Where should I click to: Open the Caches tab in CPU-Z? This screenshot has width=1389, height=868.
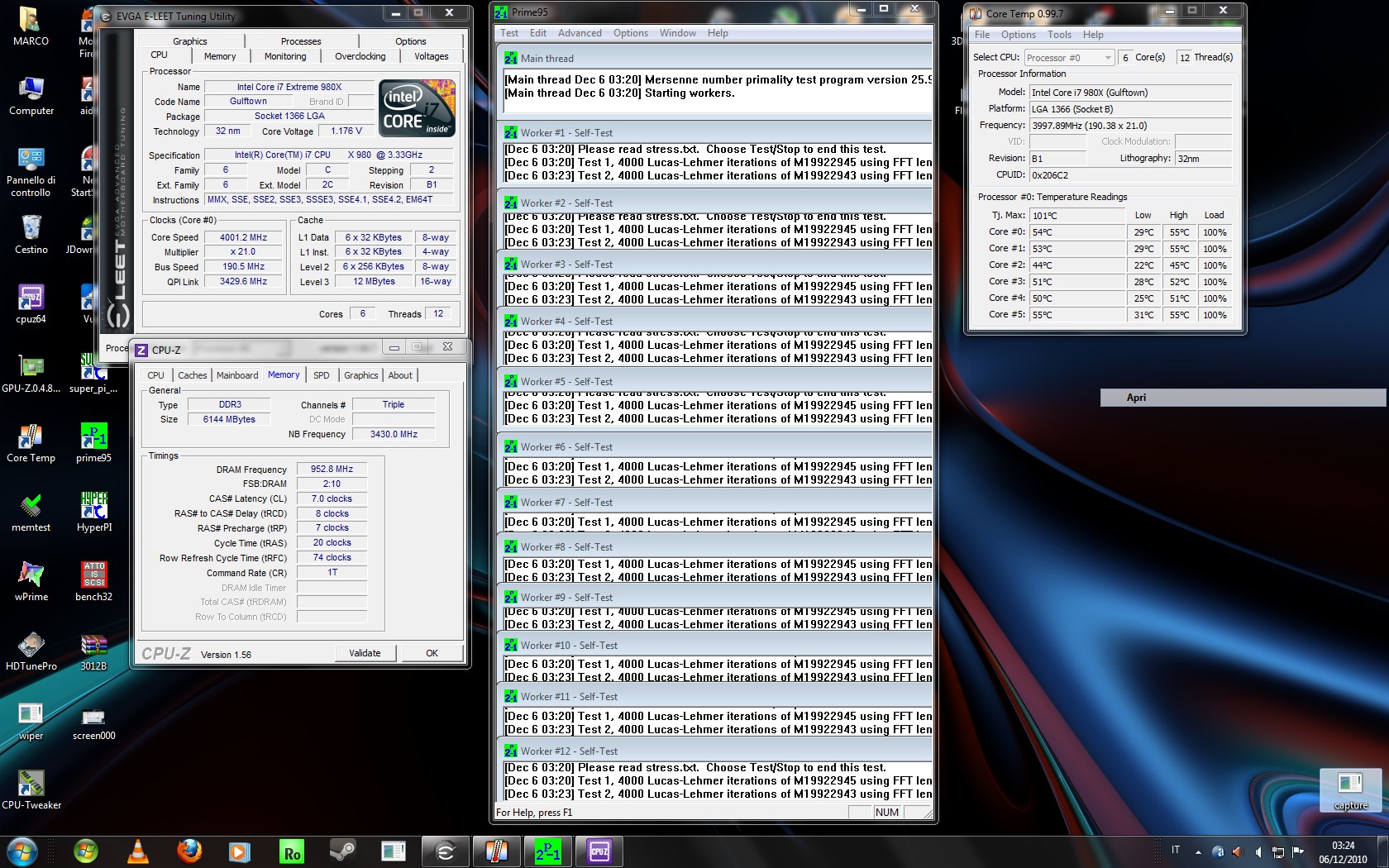[x=193, y=375]
